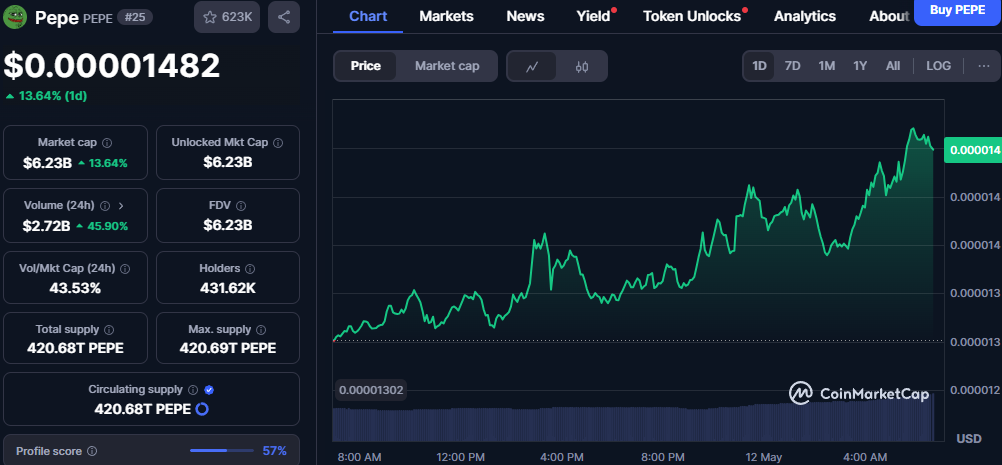Click FDV info icon
Image resolution: width=1002 pixels, height=465 pixels.
coord(241,206)
